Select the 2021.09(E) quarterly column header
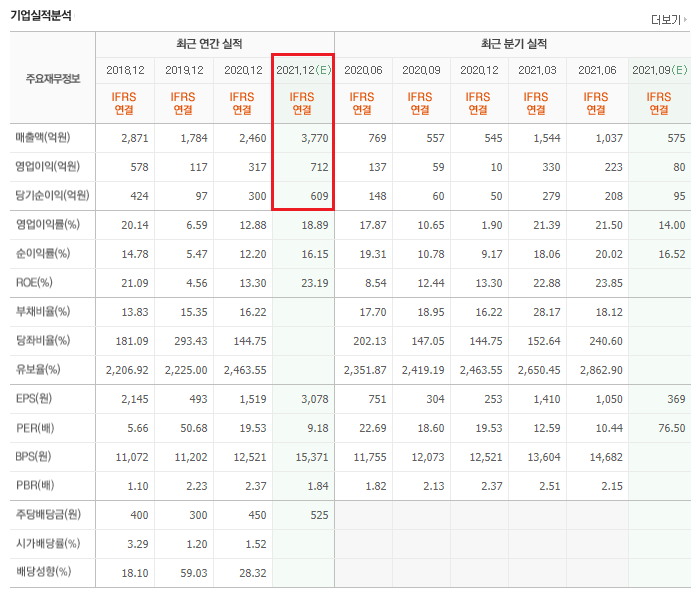Image resolution: width=695 pixels, height=591 pixels. coord(660,70)
